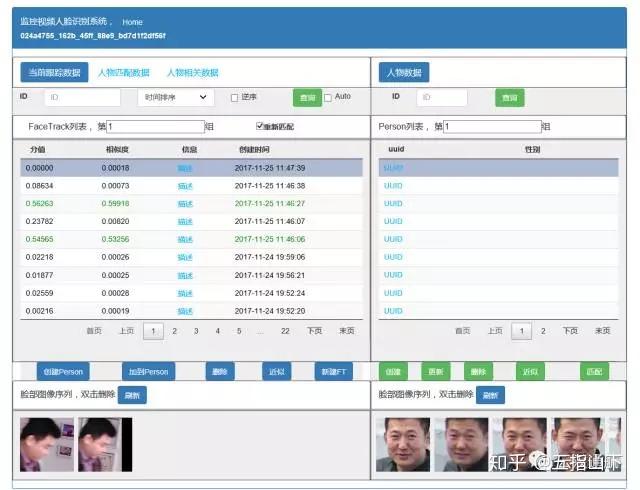Click the 加到Person button
The image size is (640, 490).
[x=149, y=372]
